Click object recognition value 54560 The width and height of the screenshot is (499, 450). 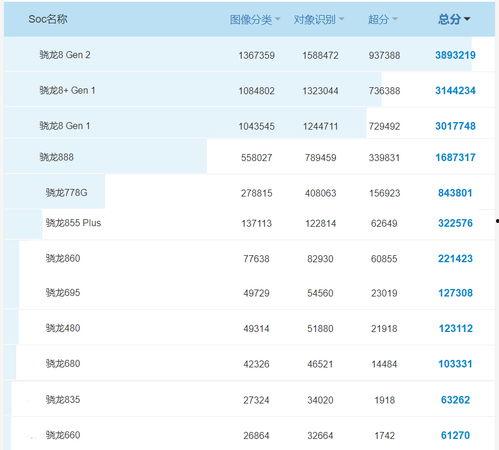(x=320, y=293)
